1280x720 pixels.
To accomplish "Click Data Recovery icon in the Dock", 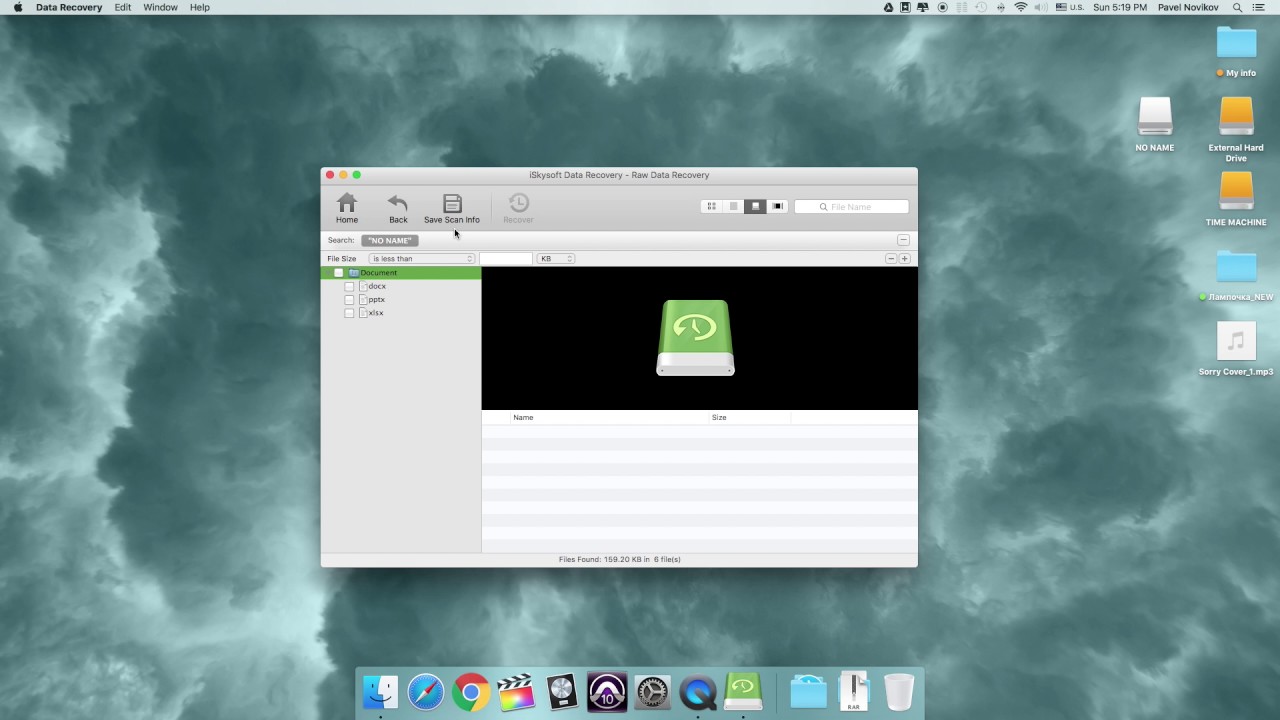I will (x=743, y=691).
